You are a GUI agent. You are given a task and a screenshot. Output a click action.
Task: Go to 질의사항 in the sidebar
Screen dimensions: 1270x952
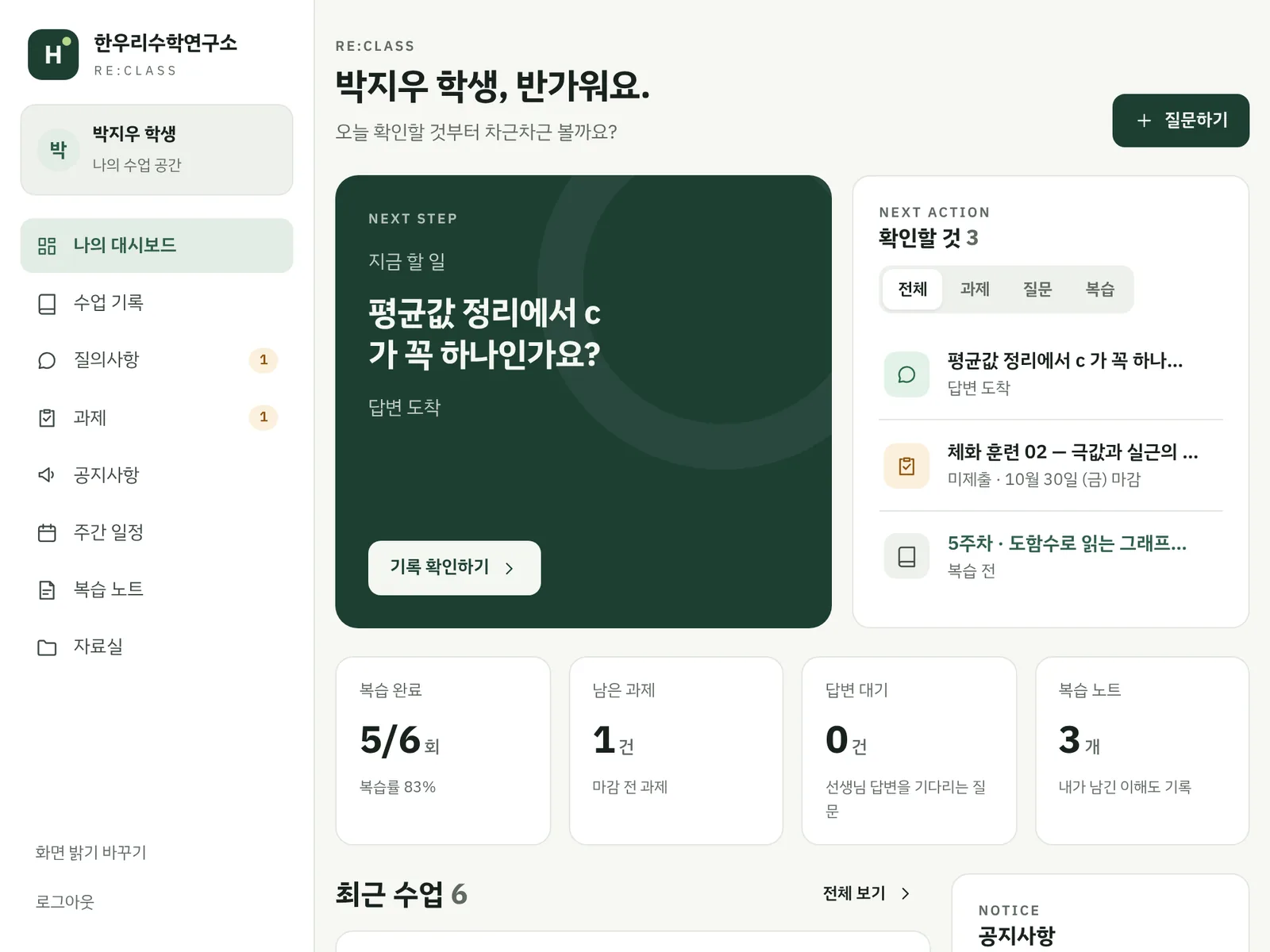pos(156,360)
